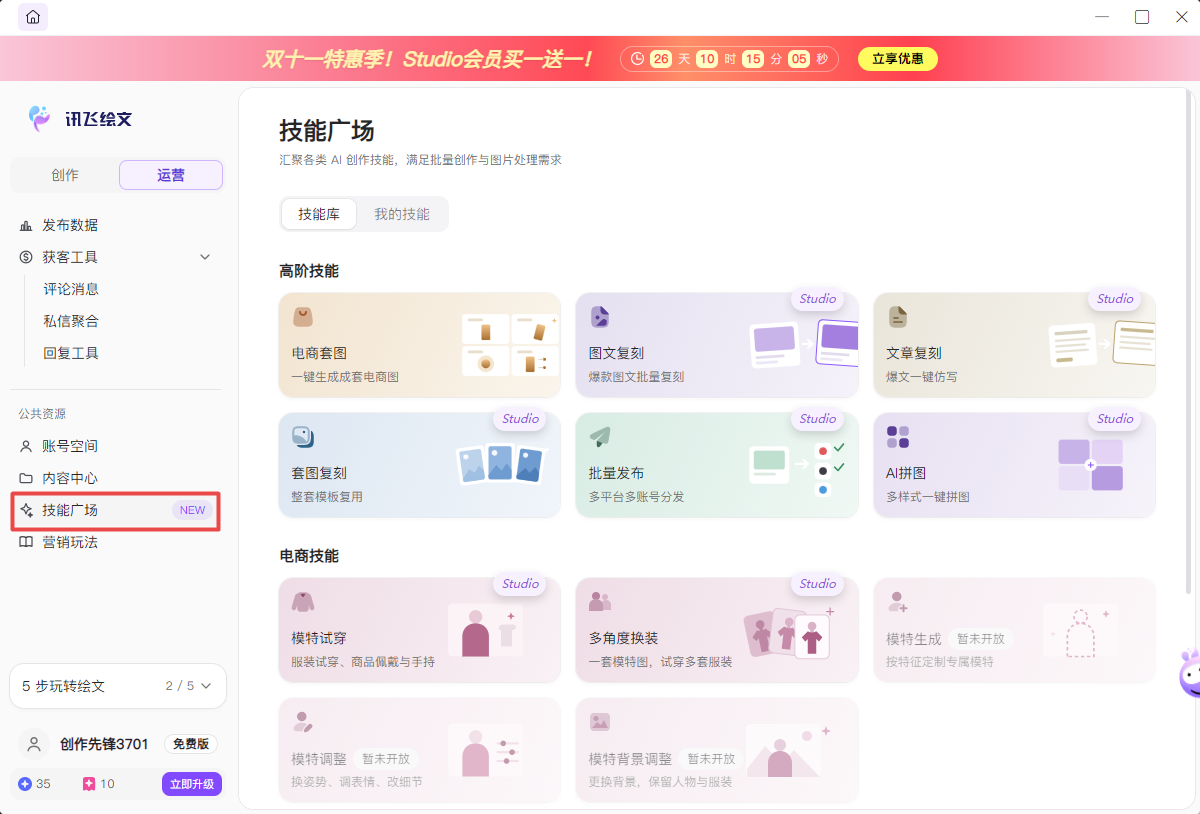Click the home icon in title bar

point(33,17)
